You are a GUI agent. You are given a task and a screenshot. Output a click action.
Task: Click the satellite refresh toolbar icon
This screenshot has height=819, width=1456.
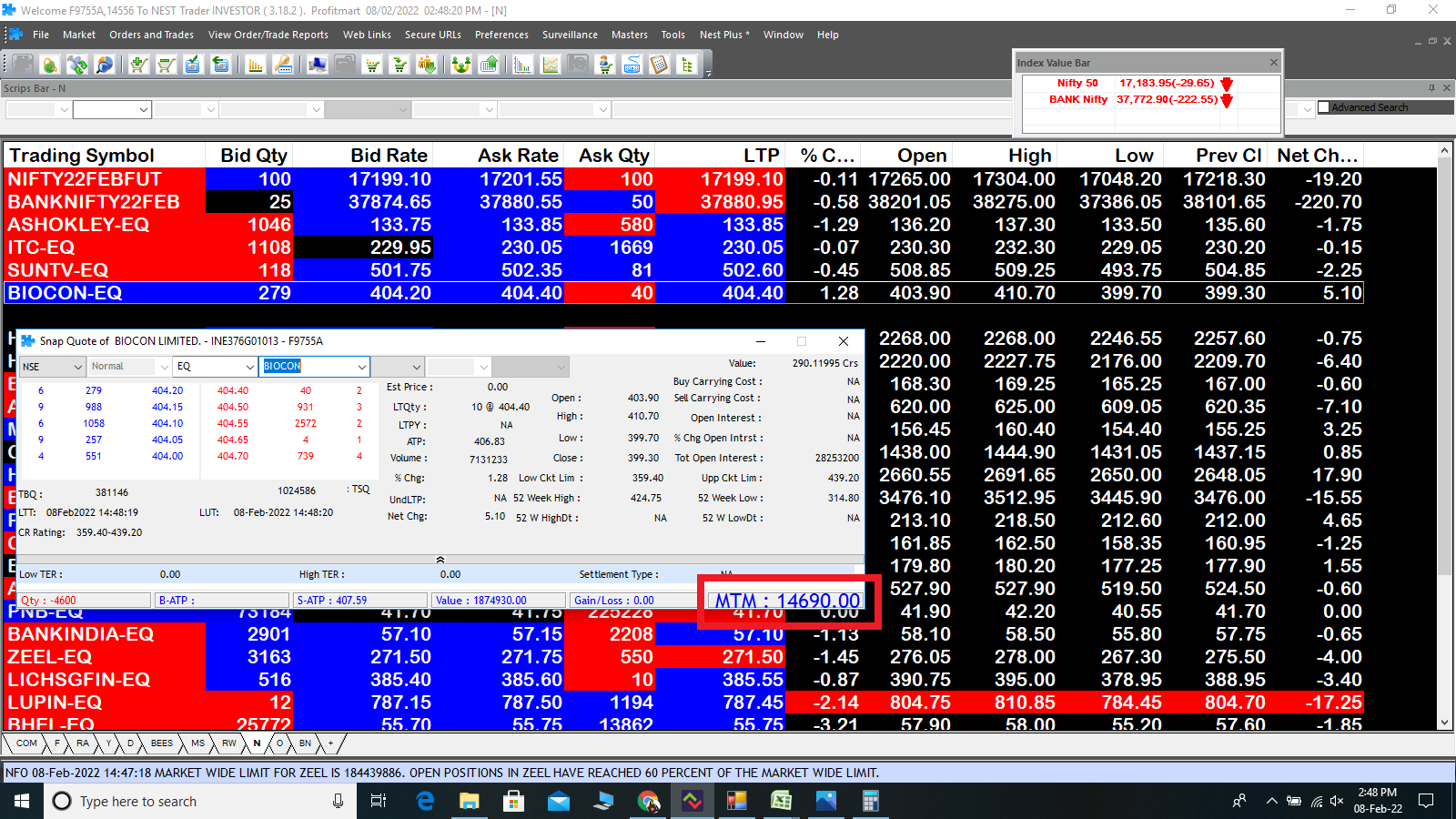(x=77, y=65)
